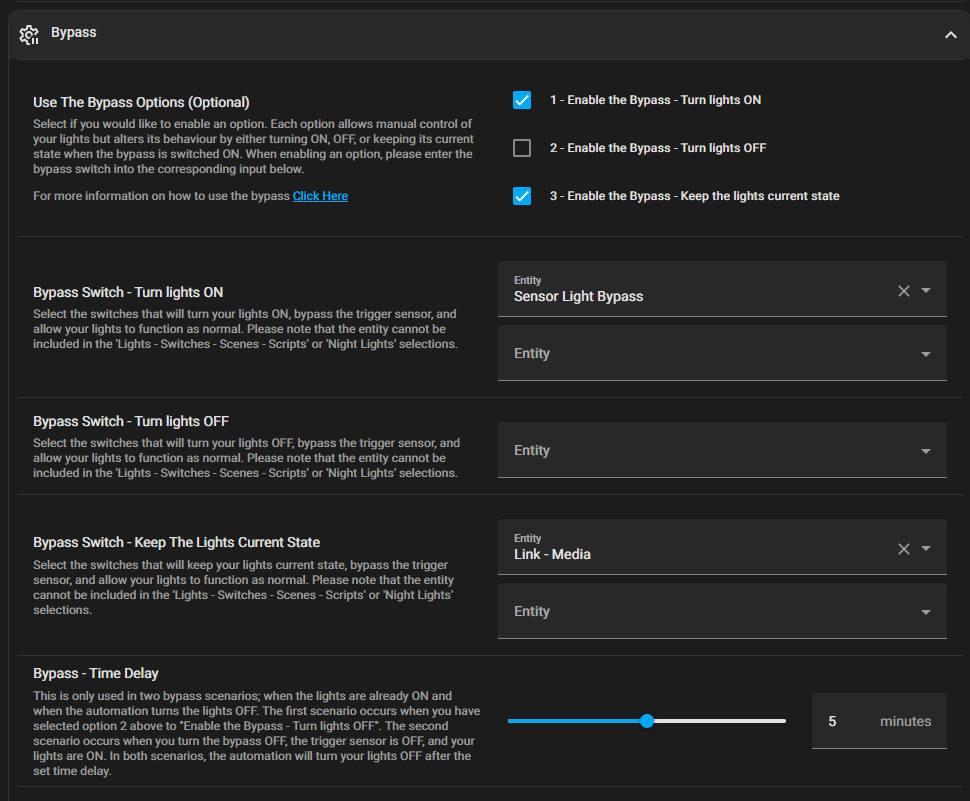Click the slider track right of handle

719,721
